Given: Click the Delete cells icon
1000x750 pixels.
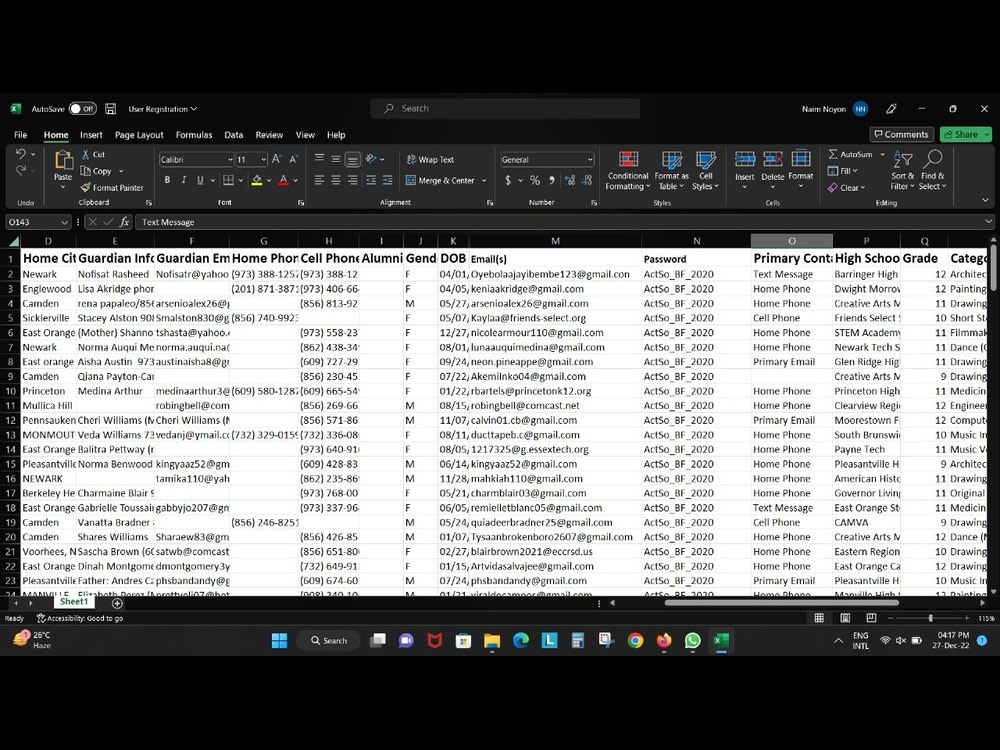Looking at the screenshot, I should pyautogui.click(x=772, y=159).
